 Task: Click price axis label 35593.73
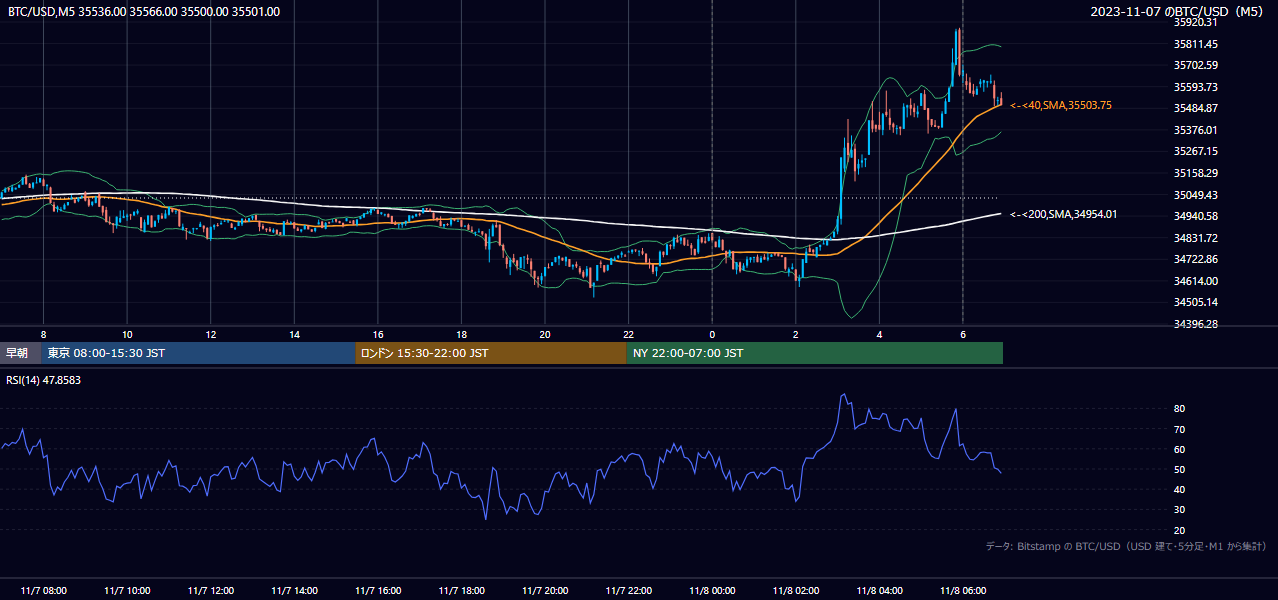1196,87
